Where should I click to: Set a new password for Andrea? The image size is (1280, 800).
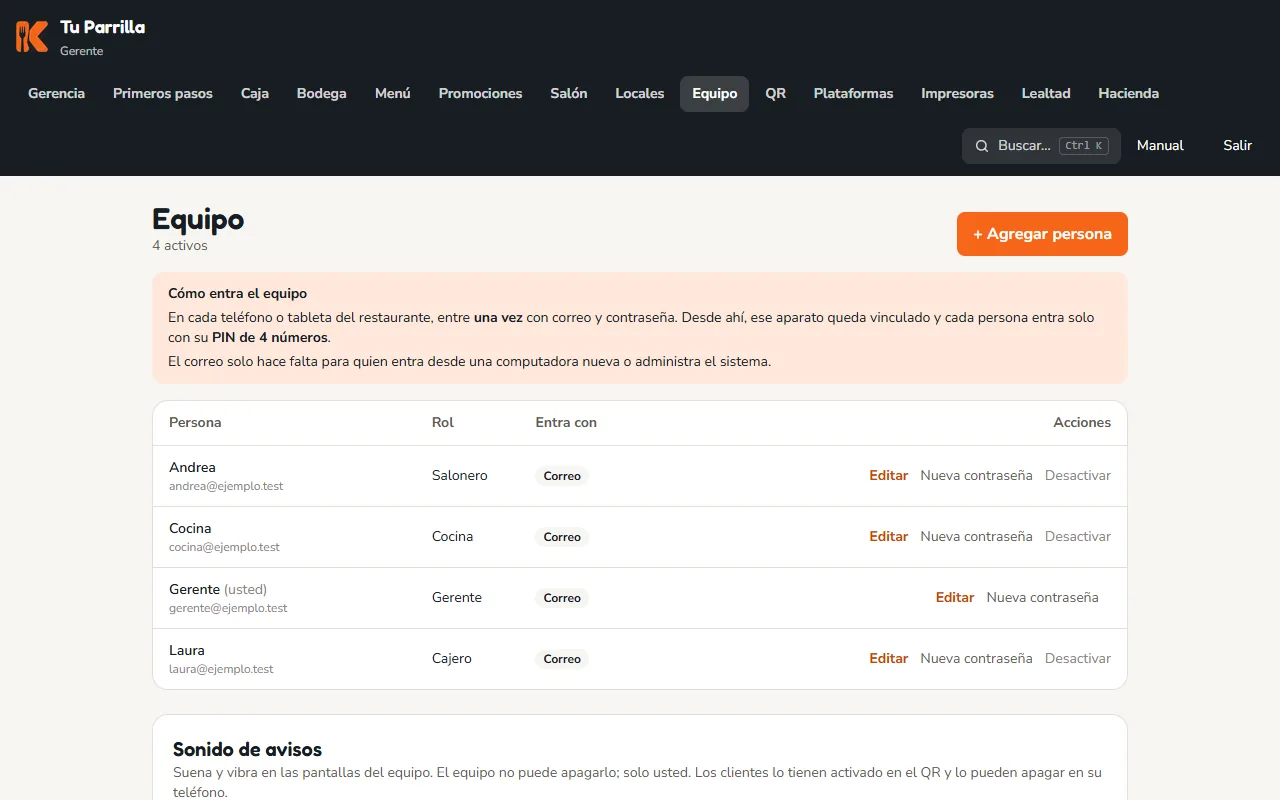(976, 476)
